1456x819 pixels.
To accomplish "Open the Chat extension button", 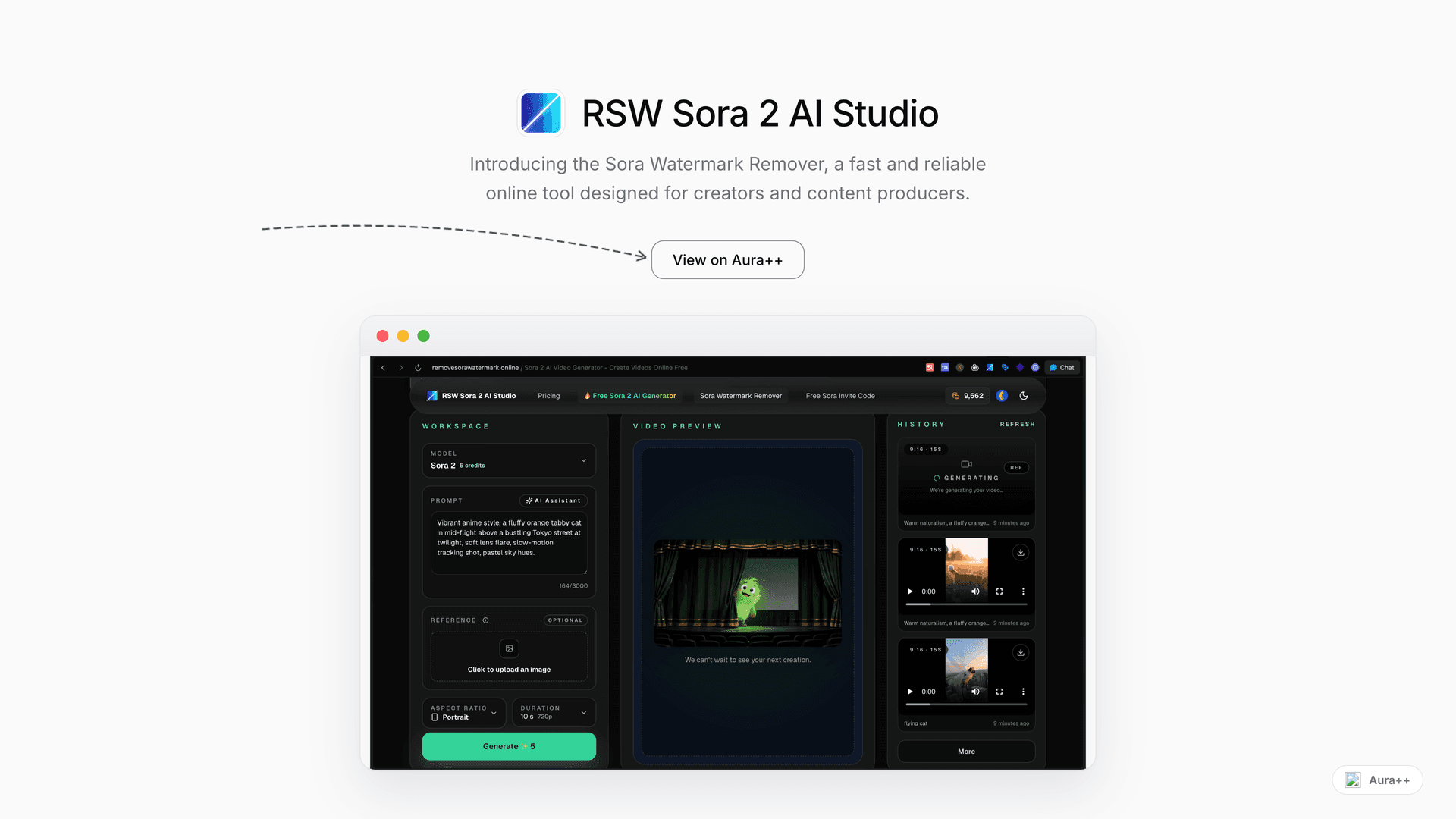I will [x=1062, y=368].
